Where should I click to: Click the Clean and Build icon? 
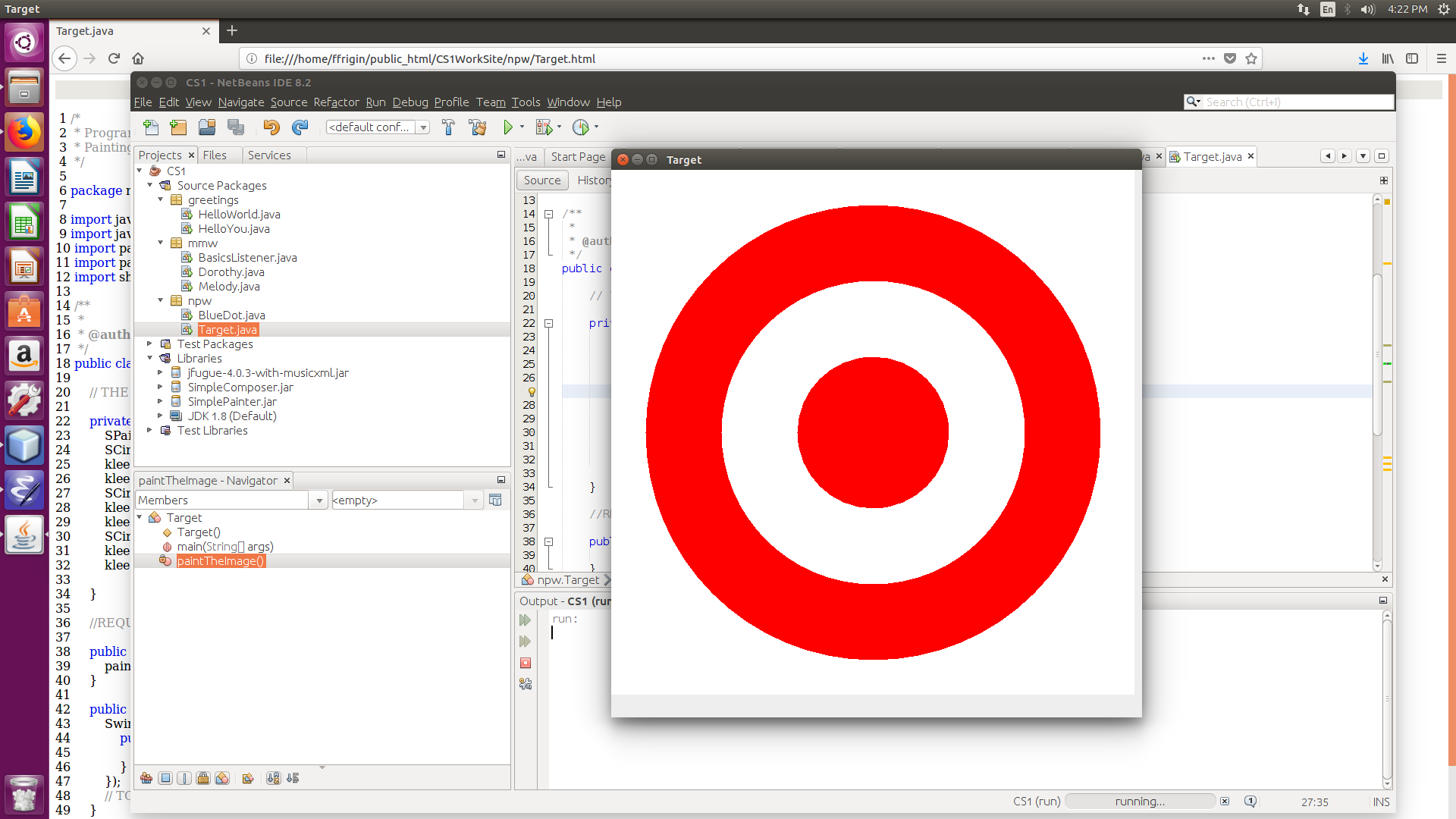[478, 127]
